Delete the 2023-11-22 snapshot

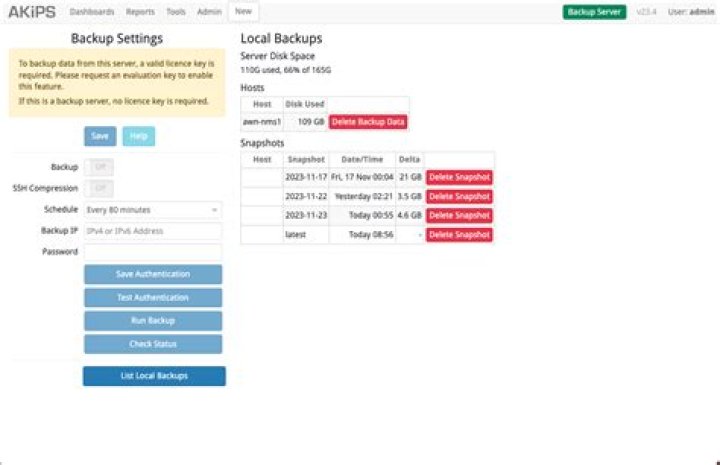click(459, 197)
